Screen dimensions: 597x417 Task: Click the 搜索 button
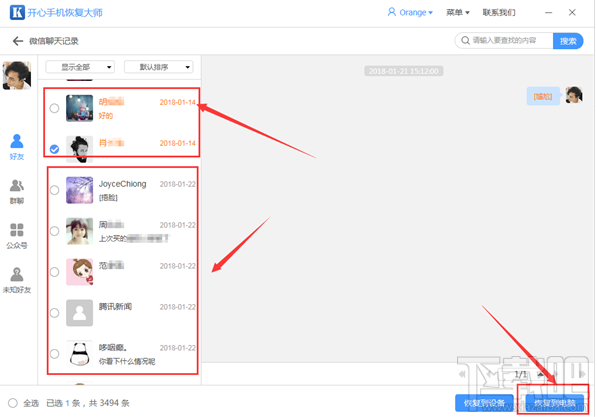(x=568, y=41)
